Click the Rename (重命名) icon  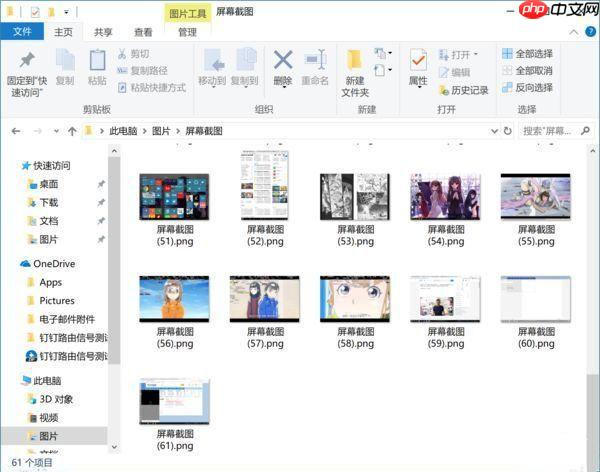(x=315, y=66)
